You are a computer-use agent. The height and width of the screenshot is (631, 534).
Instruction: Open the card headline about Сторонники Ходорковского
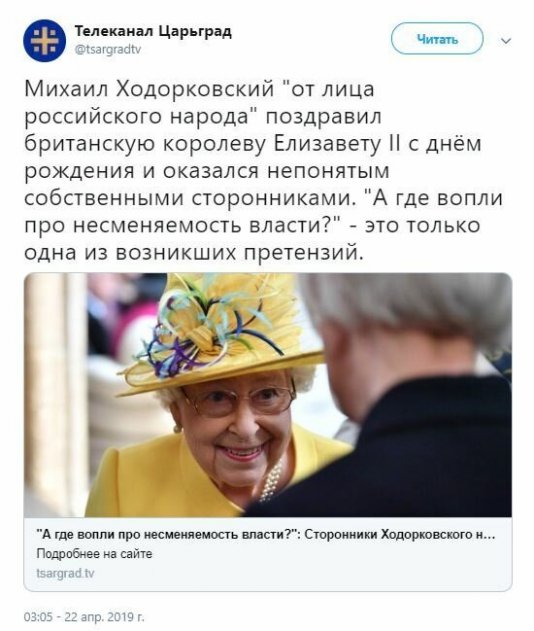click(x=266, y=534)
